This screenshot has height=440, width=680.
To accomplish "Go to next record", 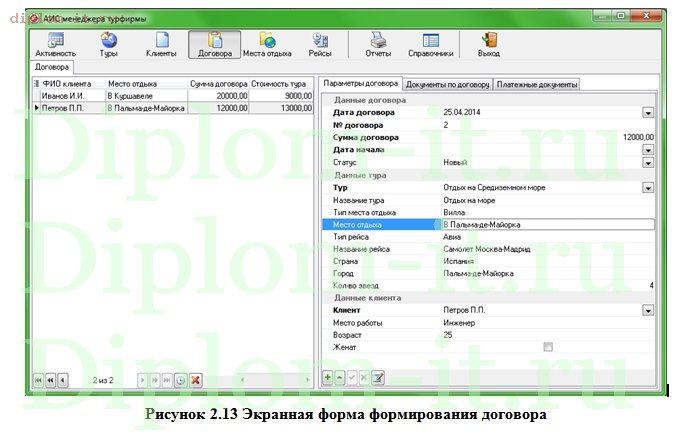I will pyautogui.click(x=142, y=380).
